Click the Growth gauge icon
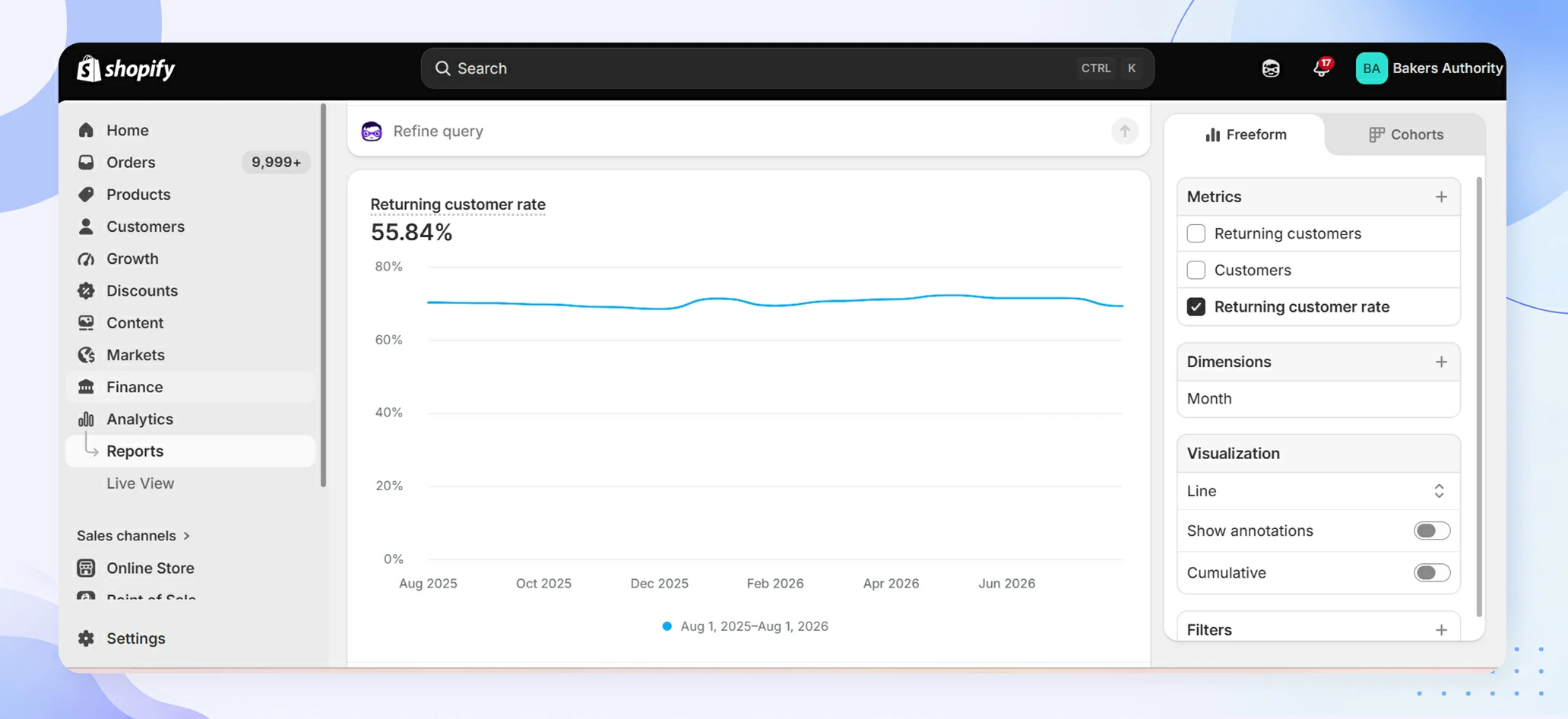 86,258
